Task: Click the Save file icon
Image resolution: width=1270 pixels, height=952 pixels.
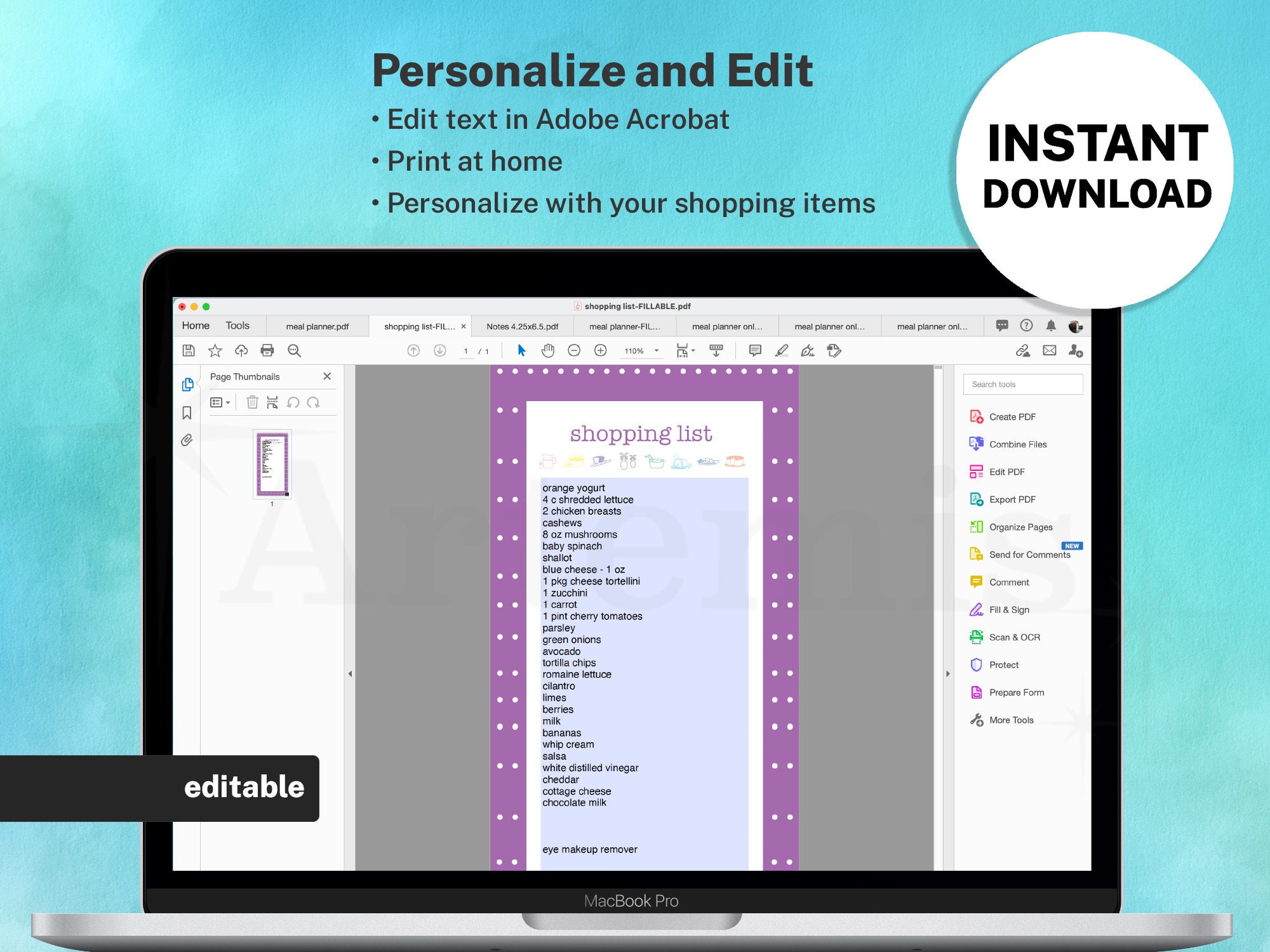Action: coord(189,350)
